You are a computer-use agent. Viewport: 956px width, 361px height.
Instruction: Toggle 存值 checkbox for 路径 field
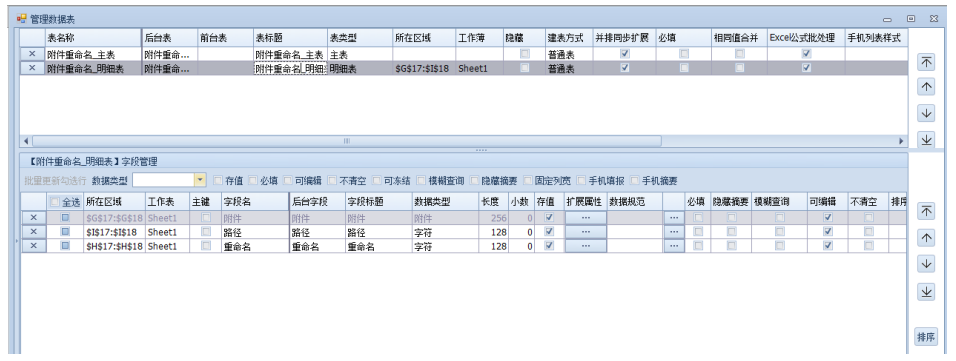(549, 231)
